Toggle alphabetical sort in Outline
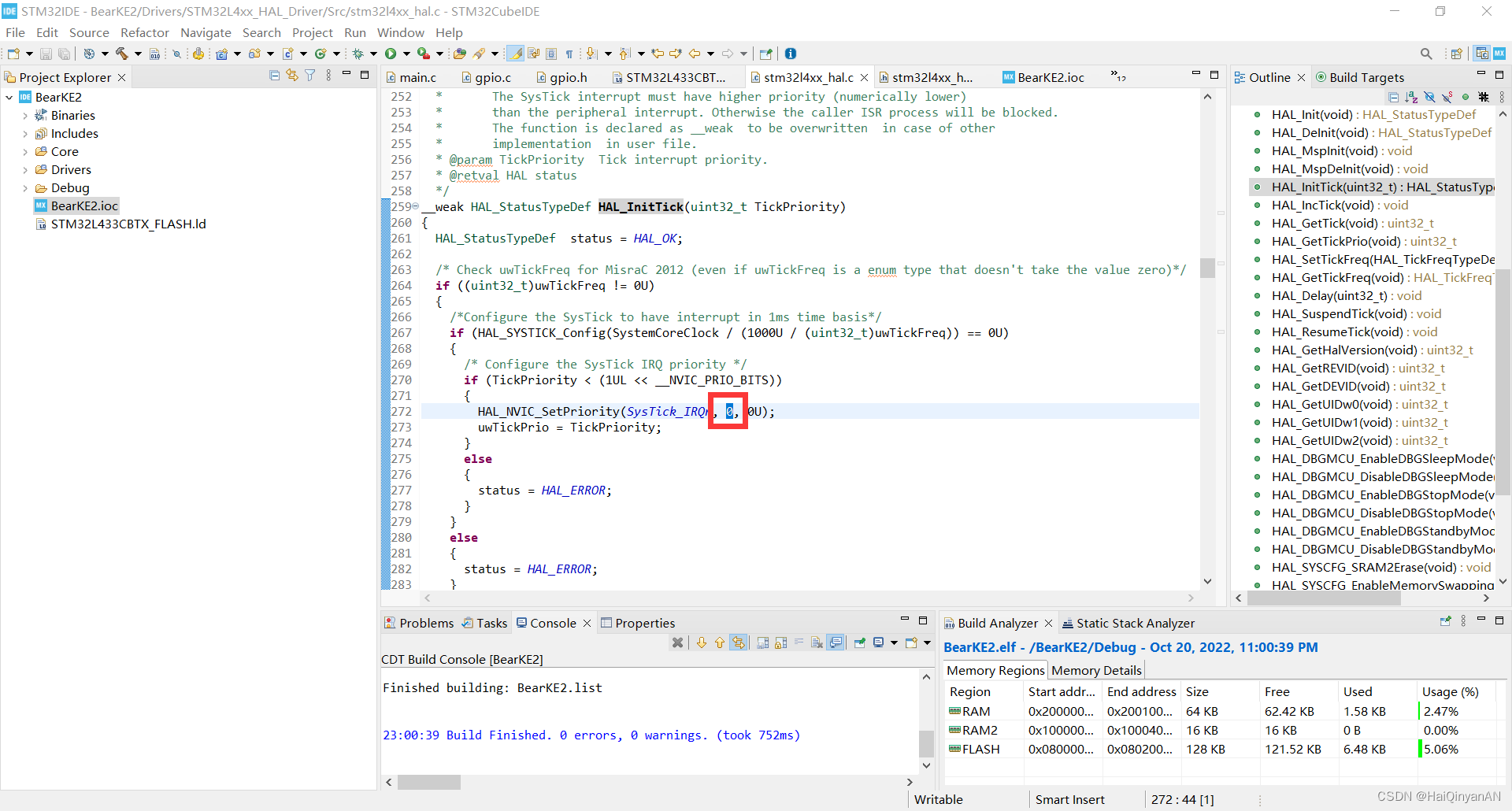1512x811 pixels. (1411, 97)
